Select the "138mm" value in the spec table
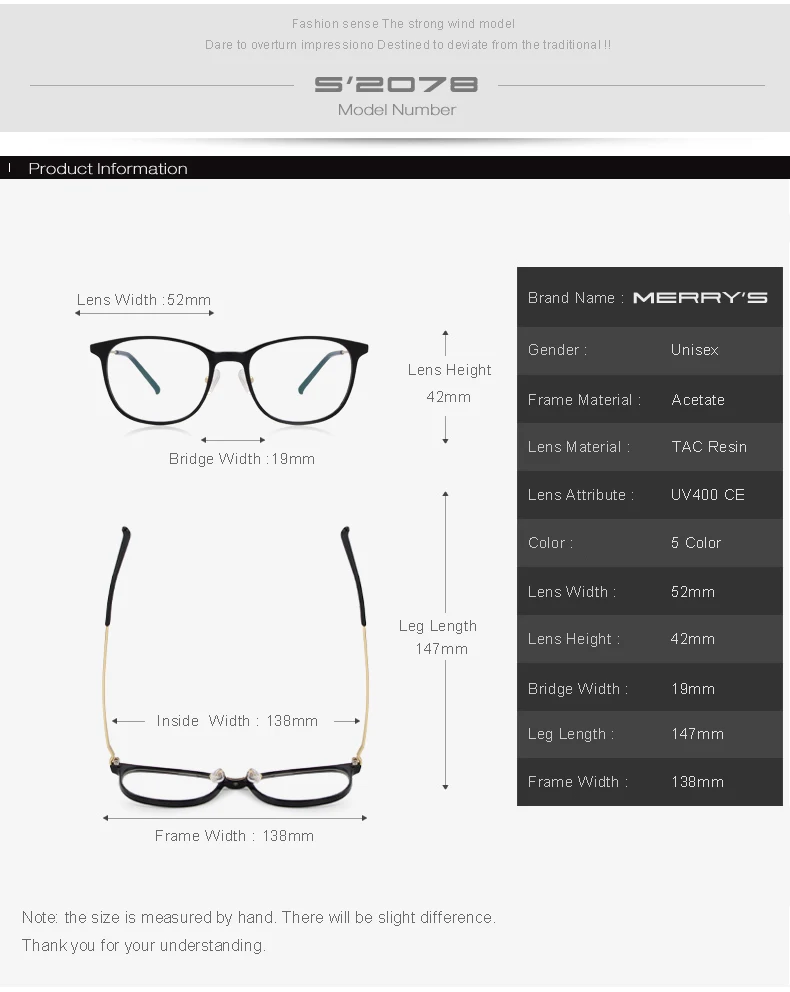 pos(697,782)
